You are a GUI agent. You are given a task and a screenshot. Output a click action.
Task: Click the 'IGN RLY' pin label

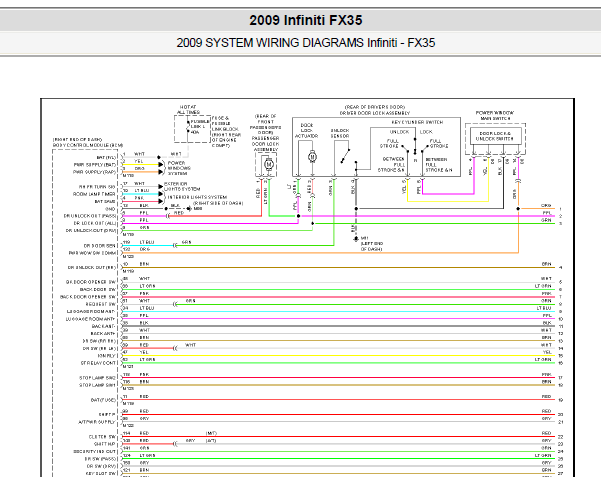(107, 356)
